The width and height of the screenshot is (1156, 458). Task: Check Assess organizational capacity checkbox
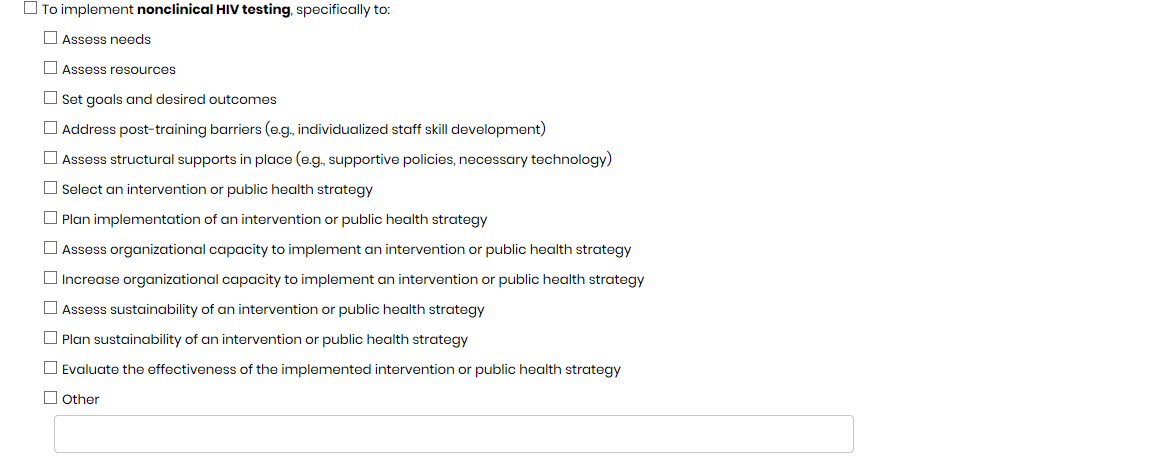pos(50,249)
